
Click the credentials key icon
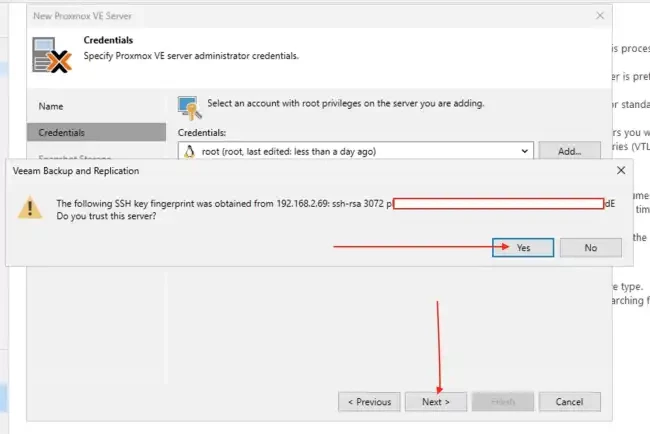189,108
